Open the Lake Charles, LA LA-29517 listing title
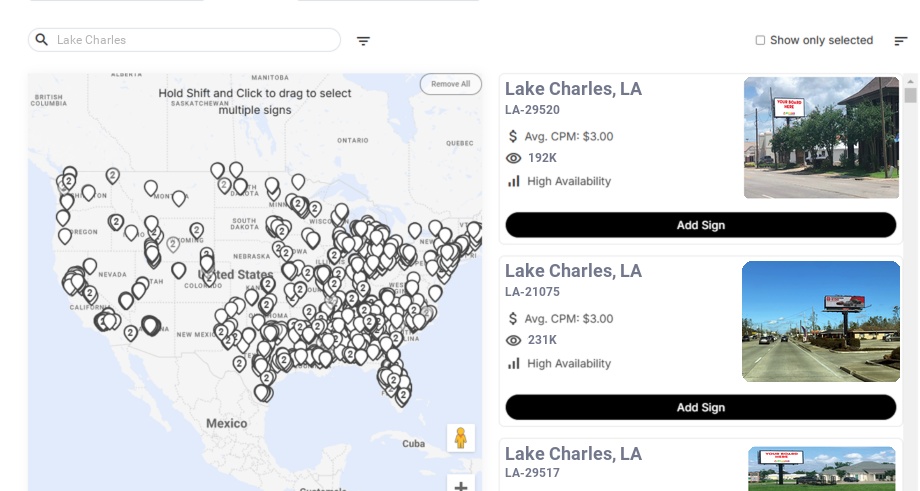The image size is (920, 491). coord(573,454)
